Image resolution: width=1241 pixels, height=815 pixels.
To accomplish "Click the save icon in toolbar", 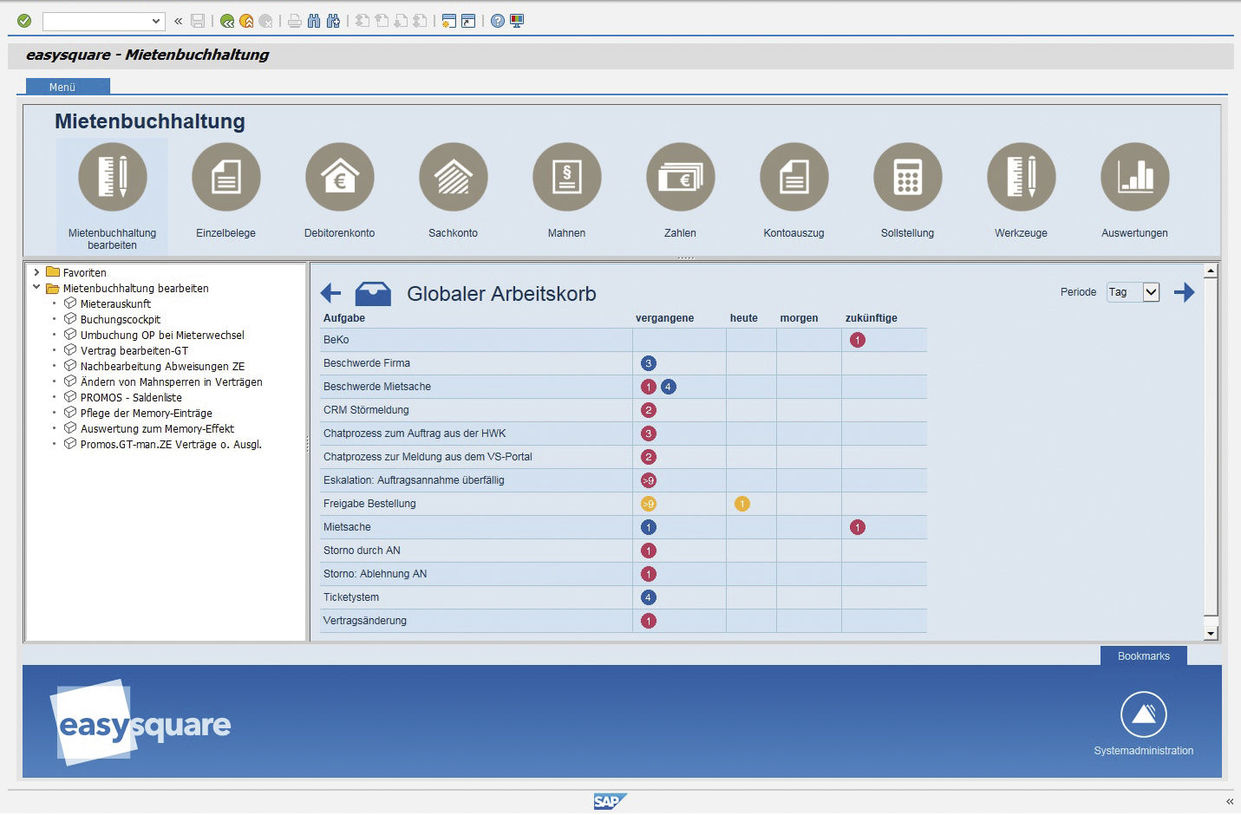I will click(198, 21).
